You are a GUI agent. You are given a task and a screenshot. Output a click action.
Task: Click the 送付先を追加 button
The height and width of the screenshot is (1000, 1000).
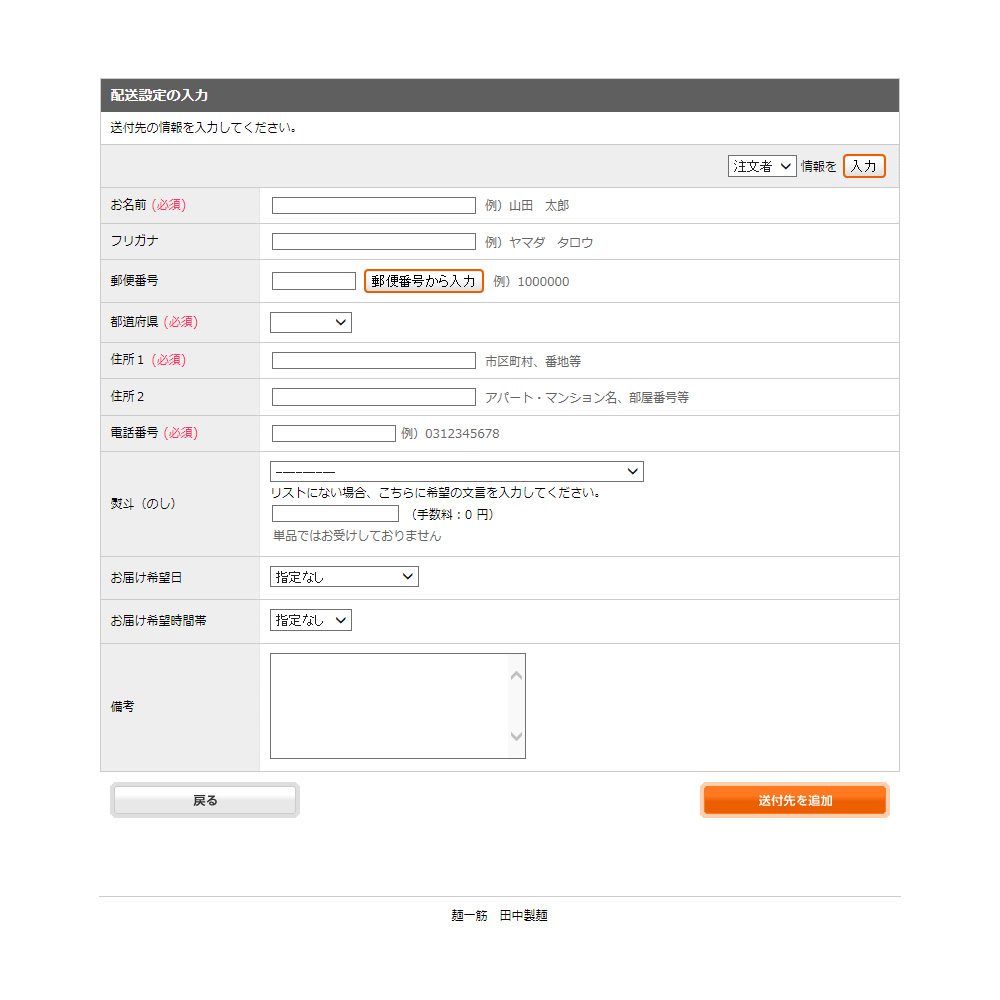click(x=795, y=800)
